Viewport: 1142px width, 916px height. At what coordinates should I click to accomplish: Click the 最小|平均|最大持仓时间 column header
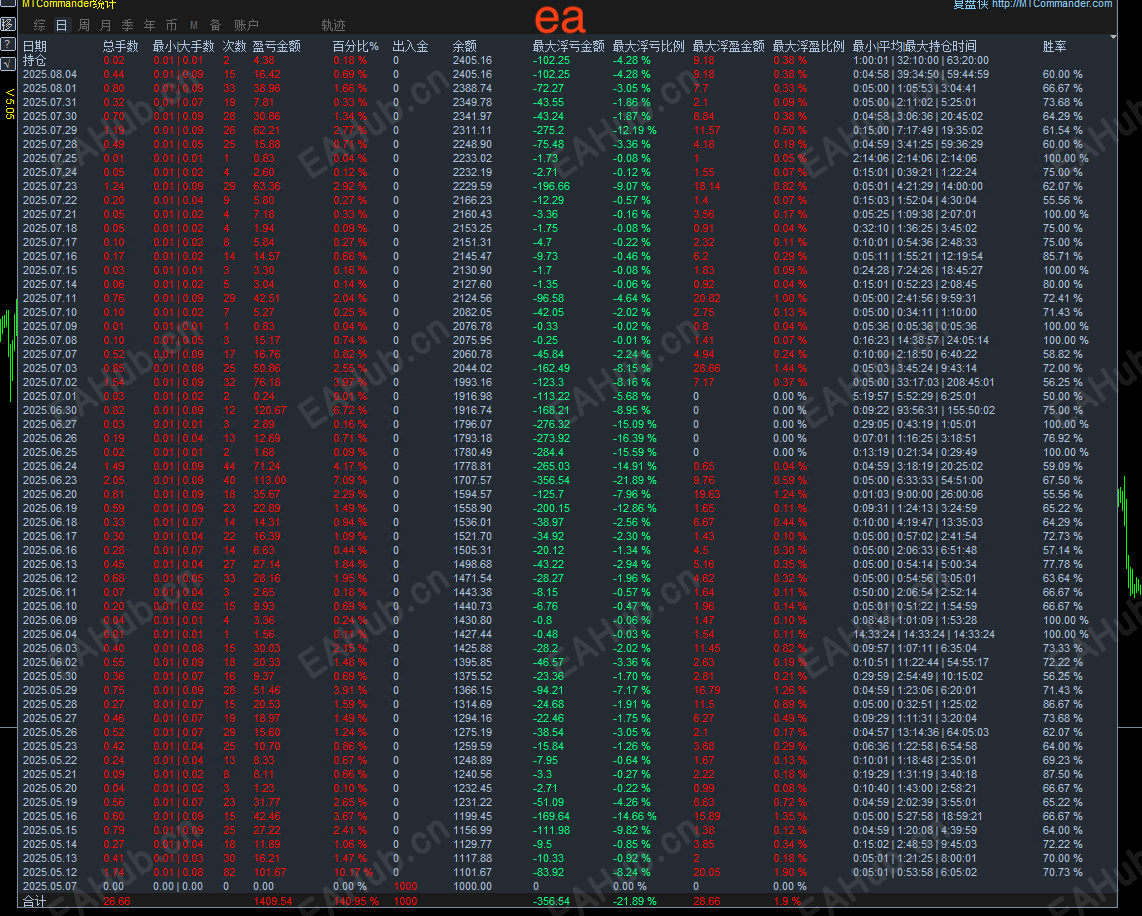[x=915, y=46]
